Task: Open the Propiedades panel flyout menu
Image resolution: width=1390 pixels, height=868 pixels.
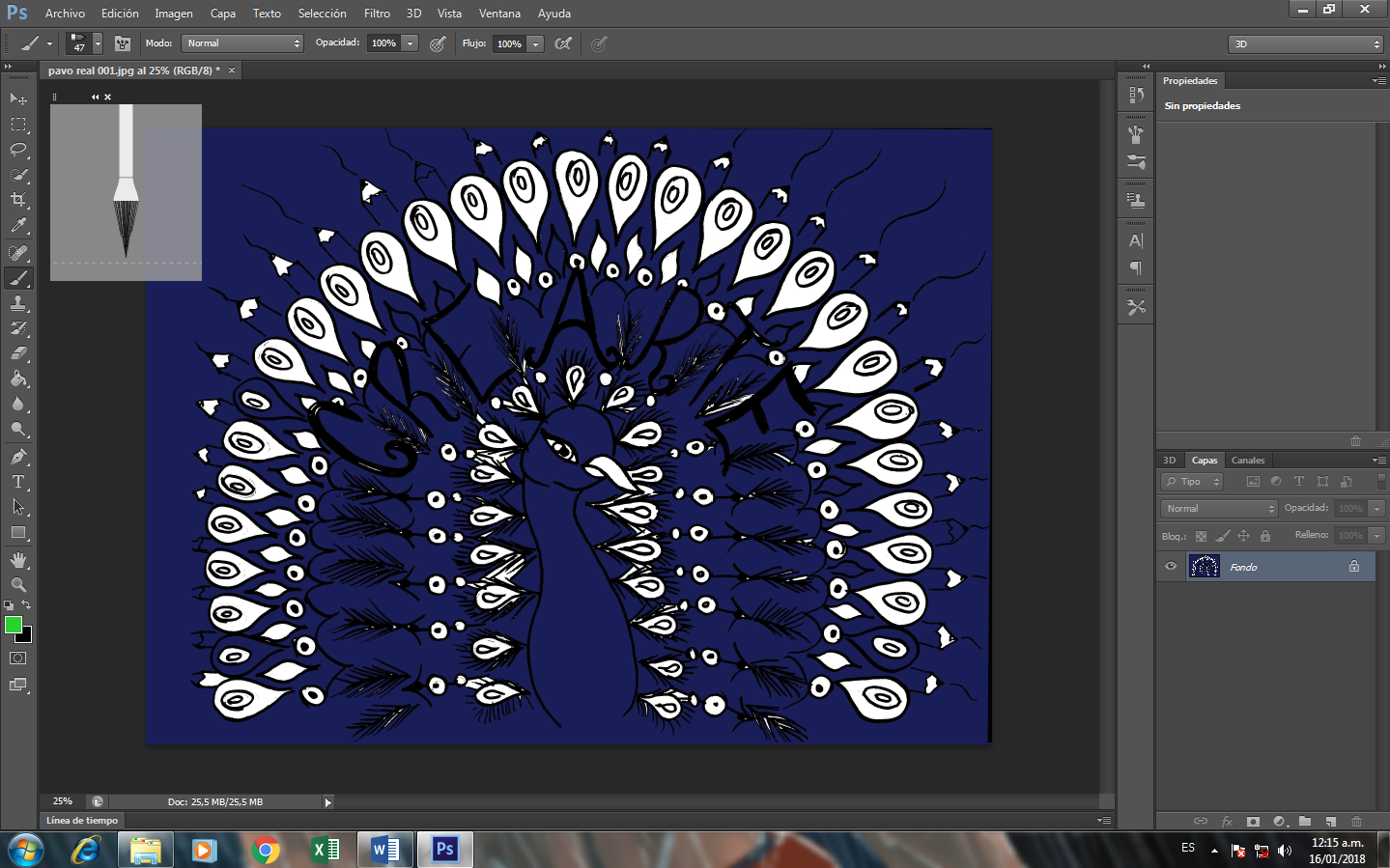Action: click(x=1378, y=81)
